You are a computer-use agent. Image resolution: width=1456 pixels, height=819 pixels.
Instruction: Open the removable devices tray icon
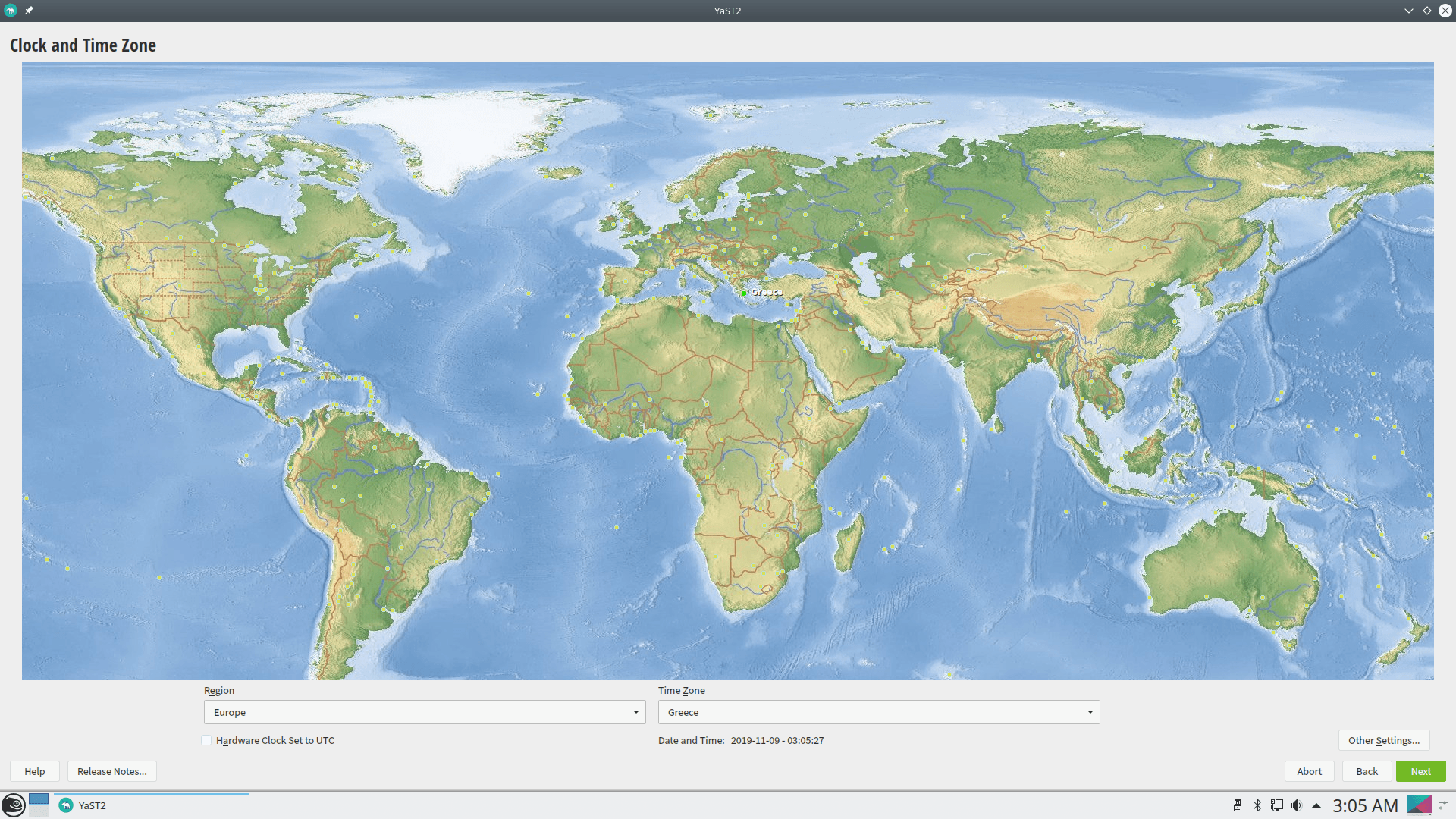point(1238,805)
